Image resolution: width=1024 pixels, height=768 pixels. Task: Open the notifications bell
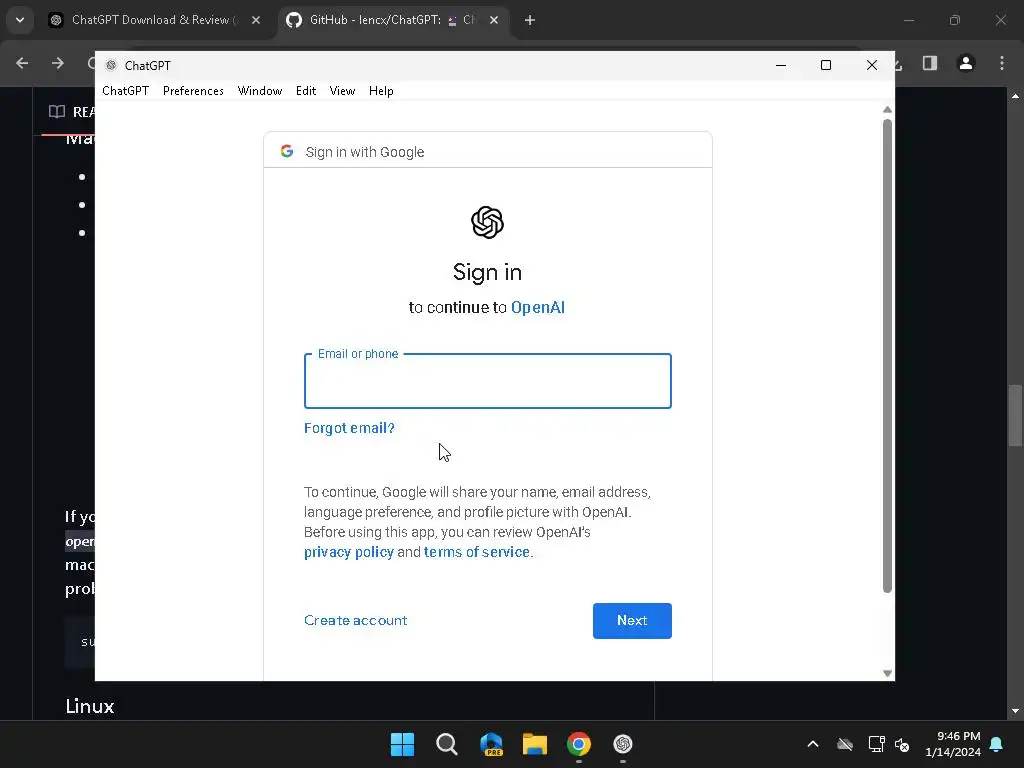click(x=997, y=744)
